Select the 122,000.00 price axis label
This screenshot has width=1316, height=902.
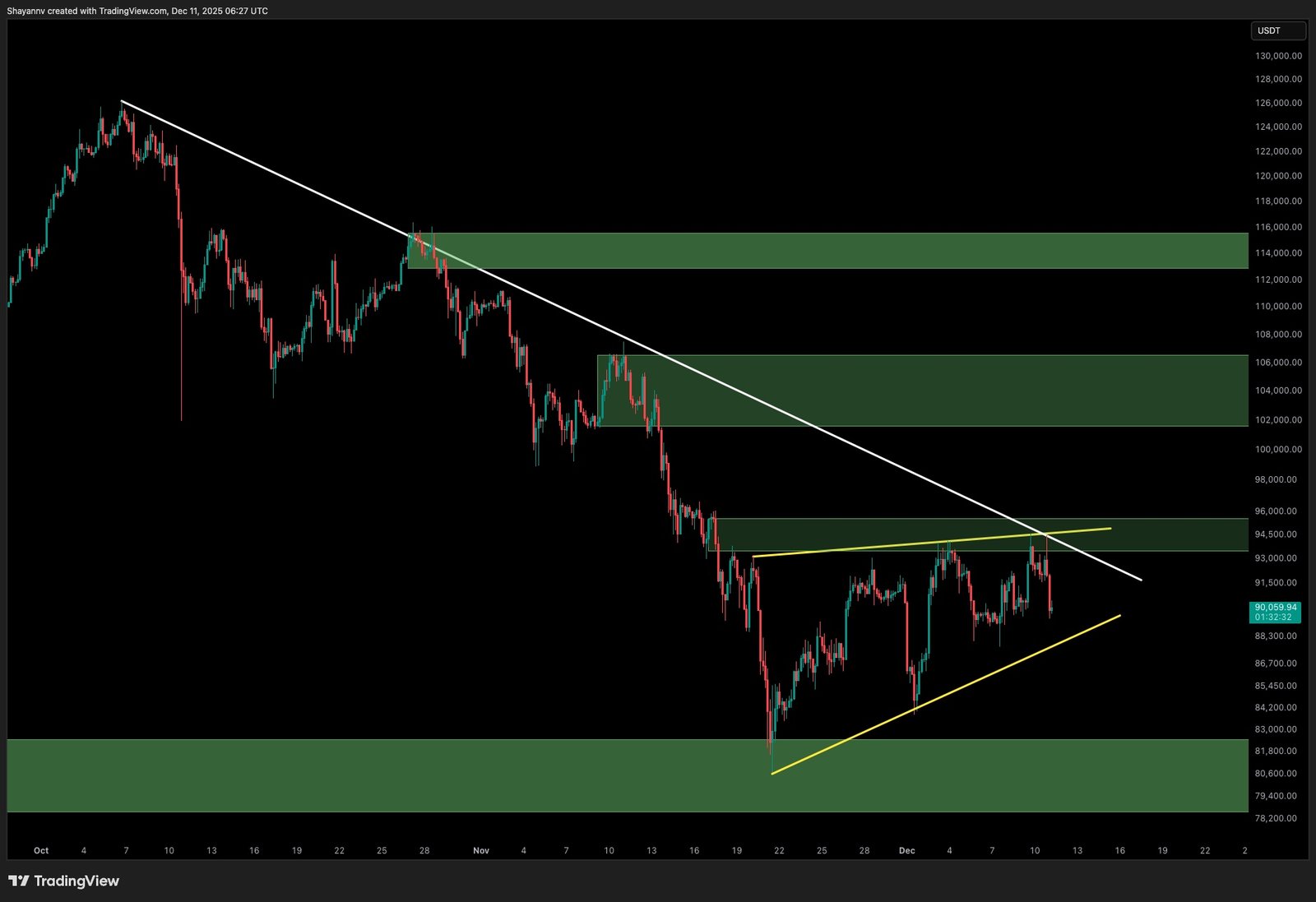[1278, 151]
